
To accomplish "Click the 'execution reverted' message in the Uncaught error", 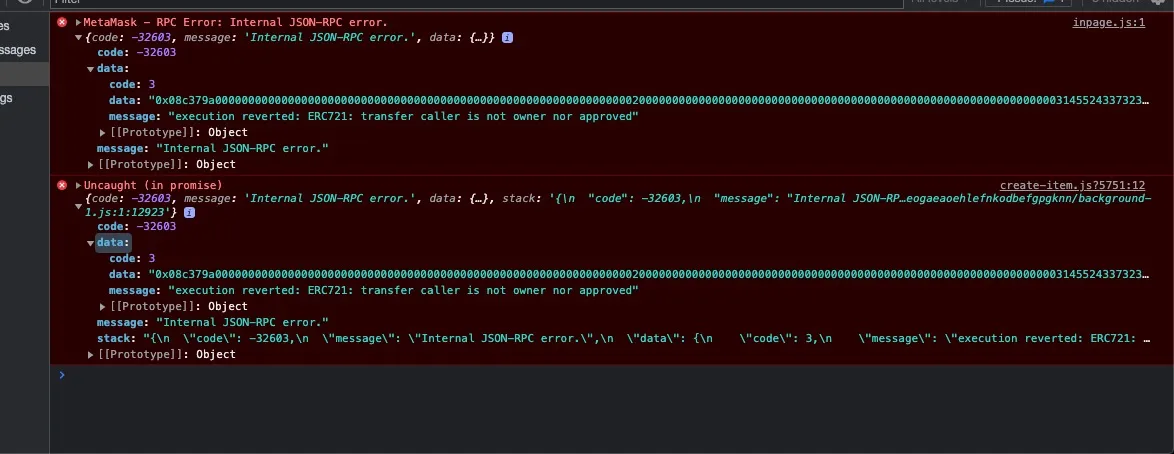I will coord(403,291).
